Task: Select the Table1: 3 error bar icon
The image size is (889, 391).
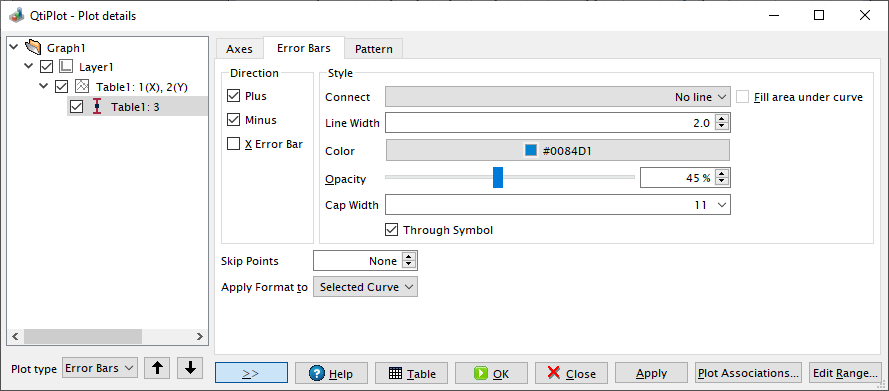Action: (x=97, y=107)
